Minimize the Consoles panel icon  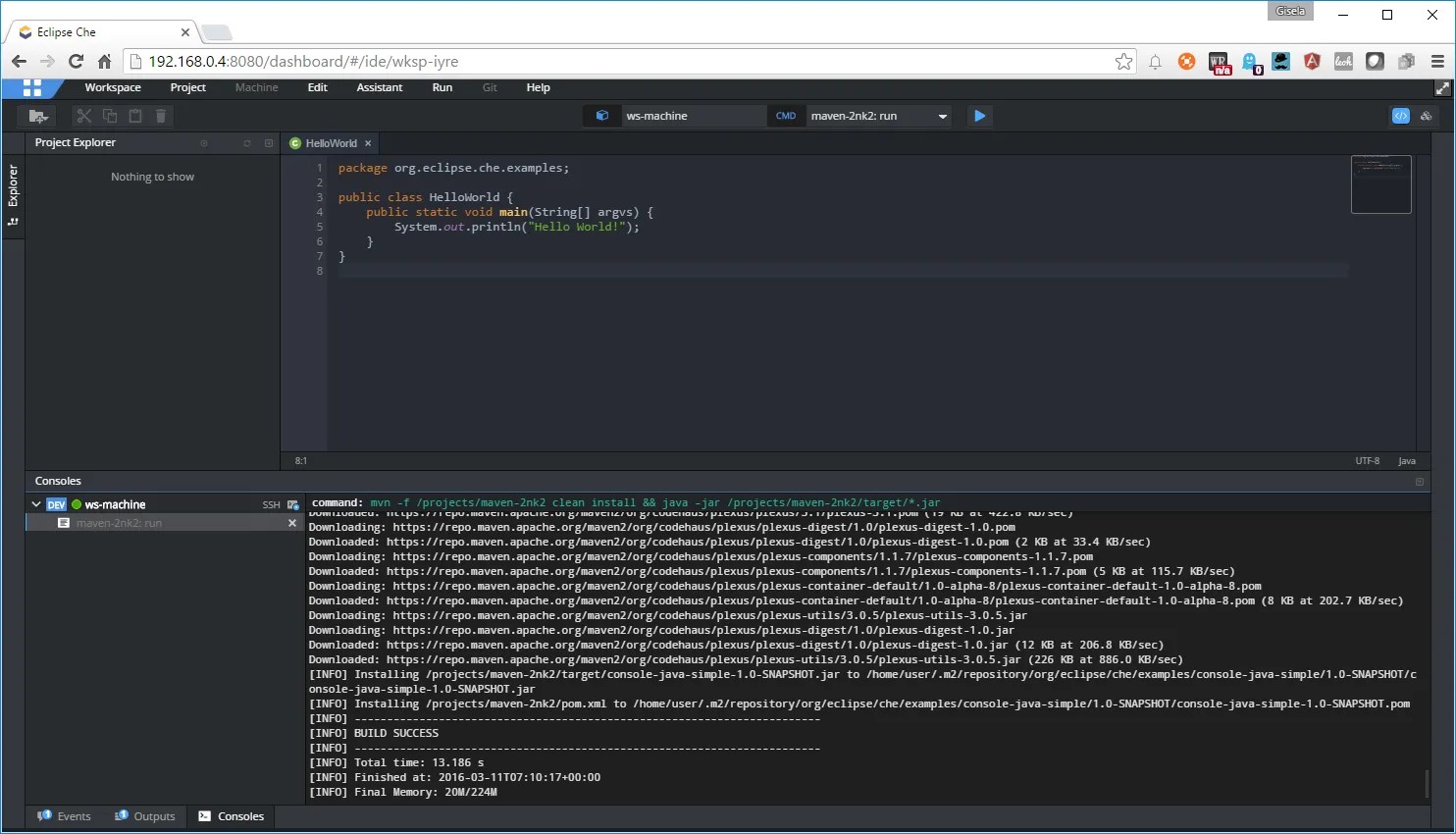[1419, 481]
